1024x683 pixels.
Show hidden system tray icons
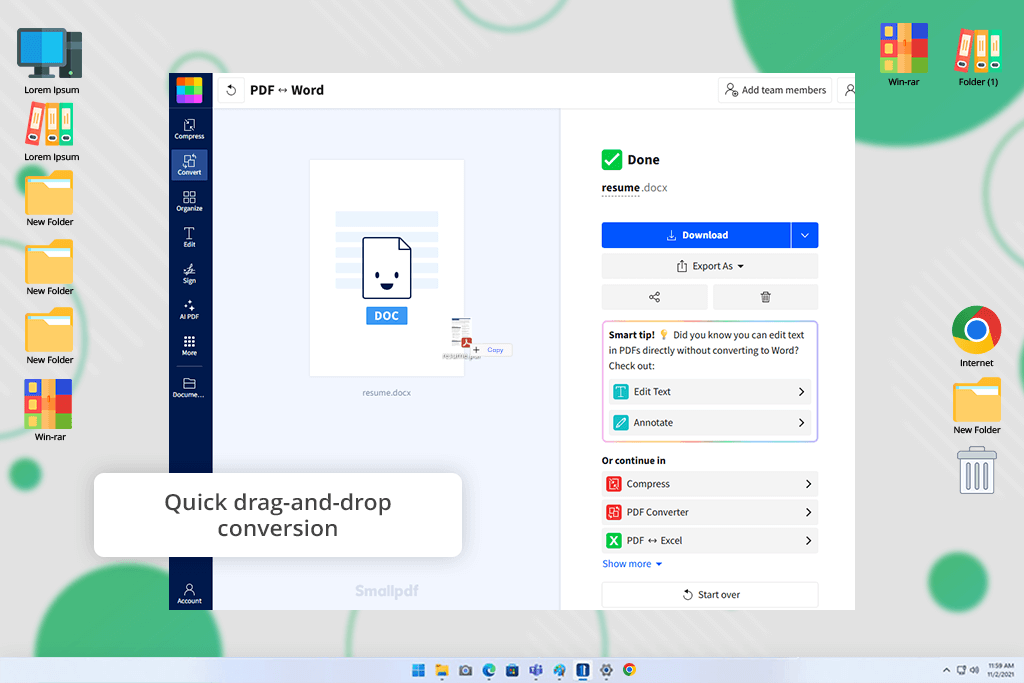[946, 670]
